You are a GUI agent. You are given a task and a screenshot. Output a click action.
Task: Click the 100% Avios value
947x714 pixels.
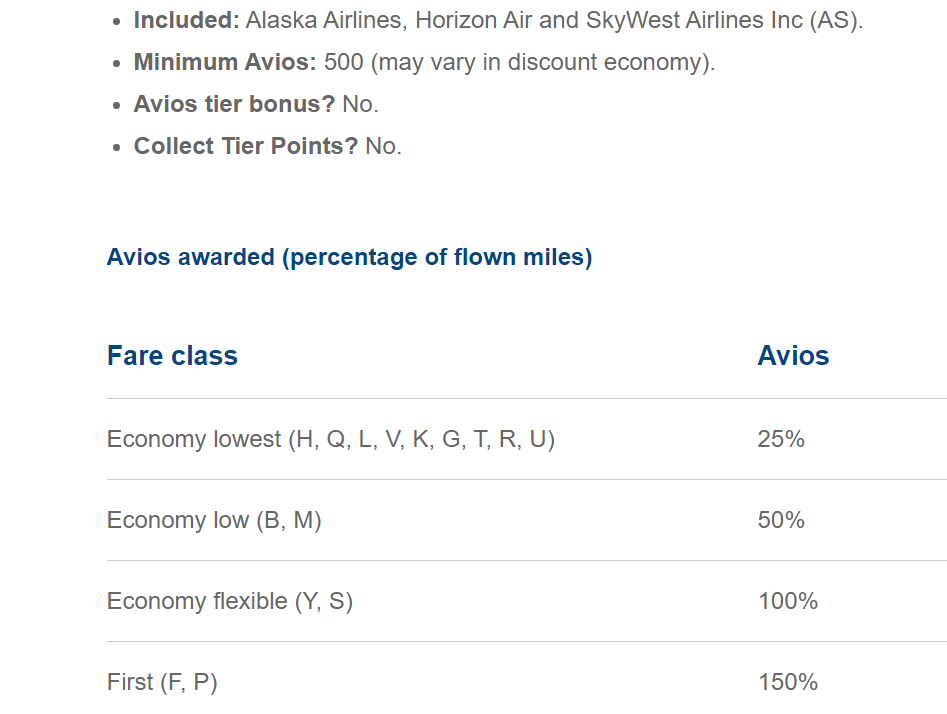(x=788, y=601)
